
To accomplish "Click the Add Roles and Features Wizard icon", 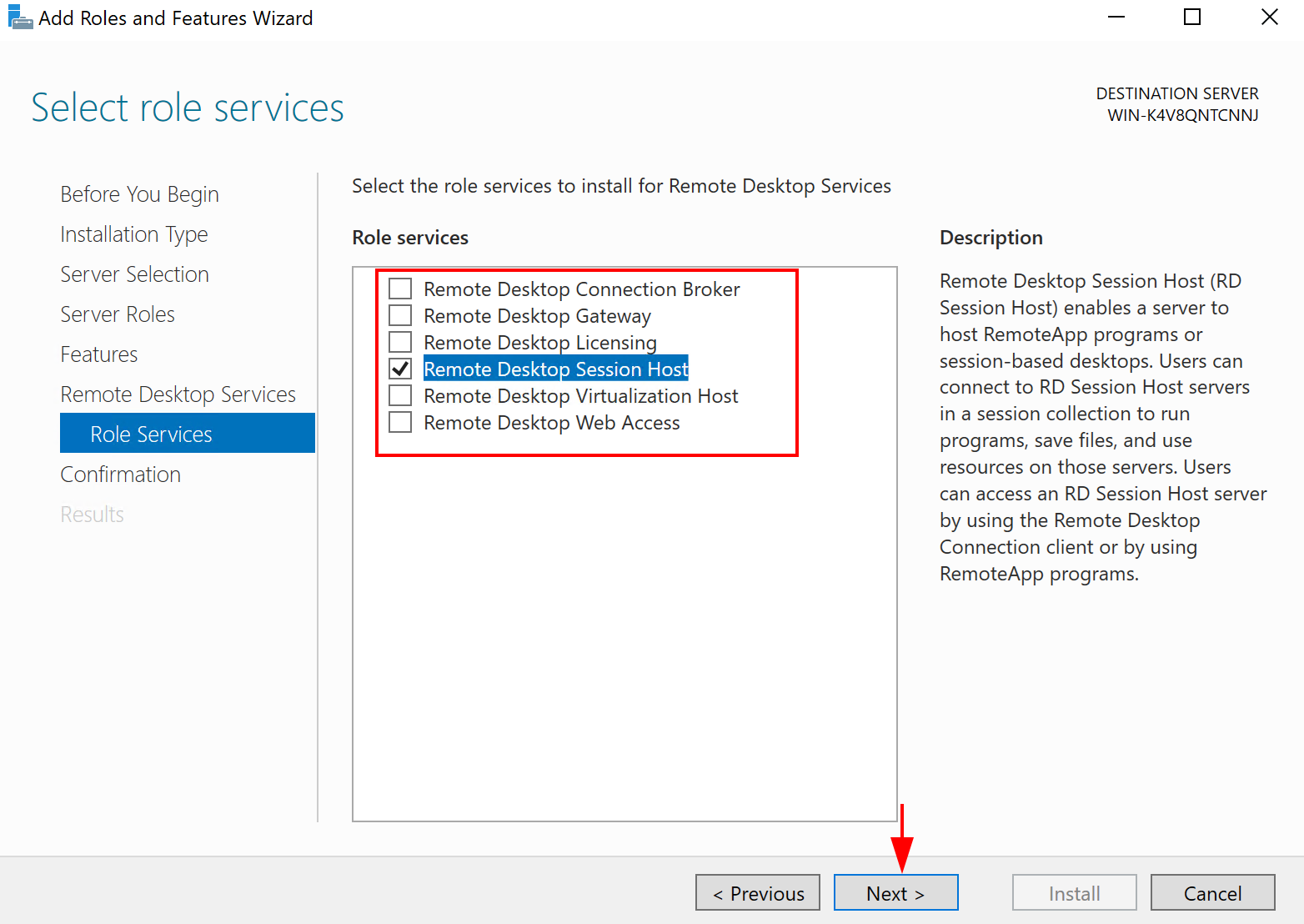I will tap(20, 17).
